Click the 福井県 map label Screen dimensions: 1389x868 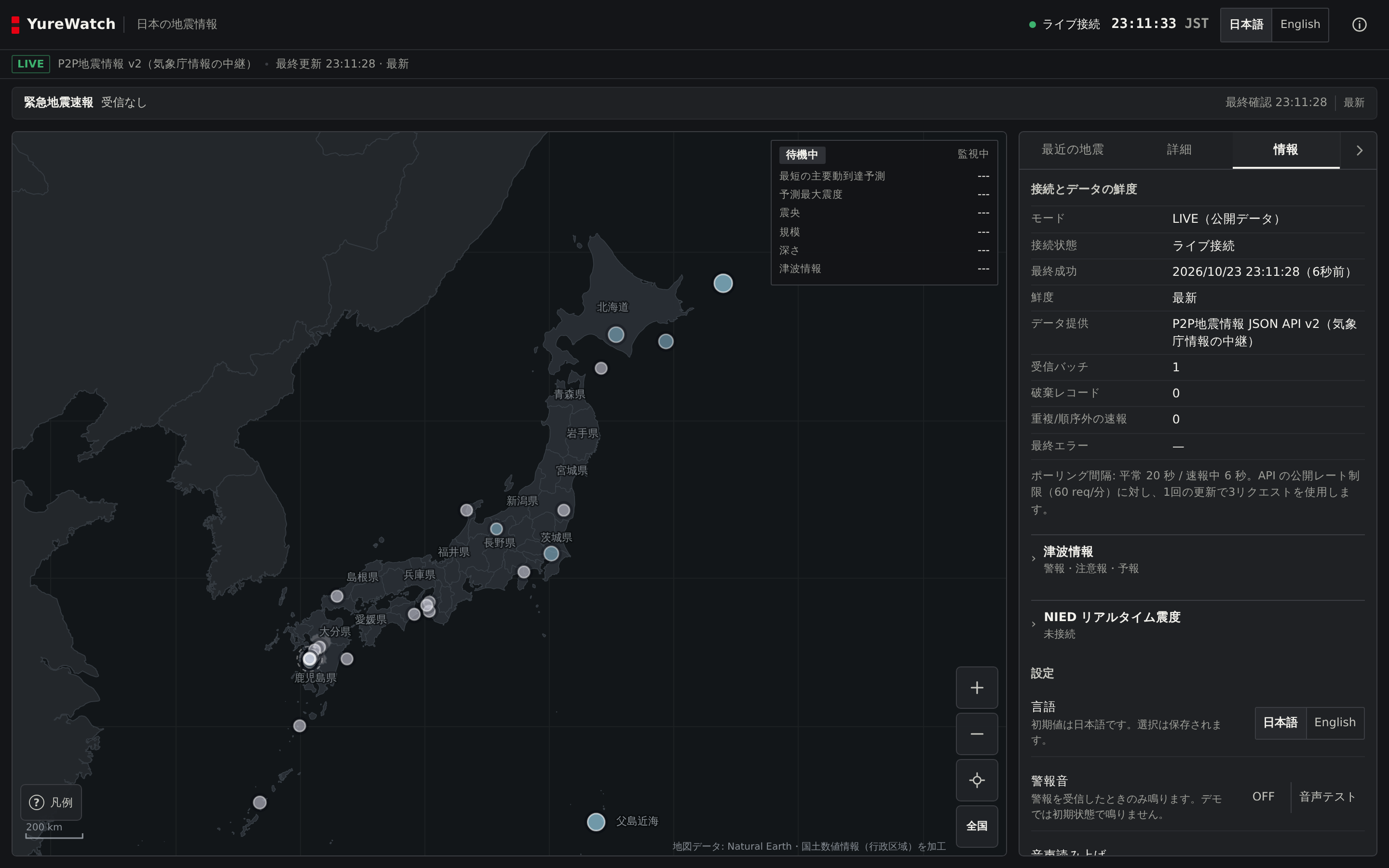pyautogui.click(x=453, y=552)
